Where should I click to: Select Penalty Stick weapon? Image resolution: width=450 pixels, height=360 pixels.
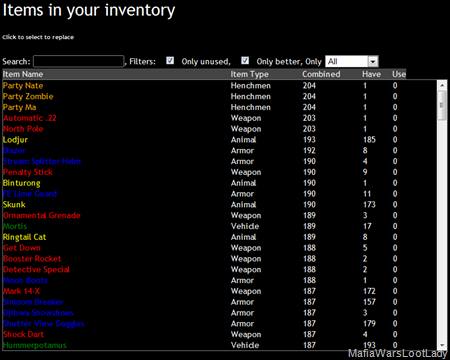pyautogui.click(x=28, y=172)
